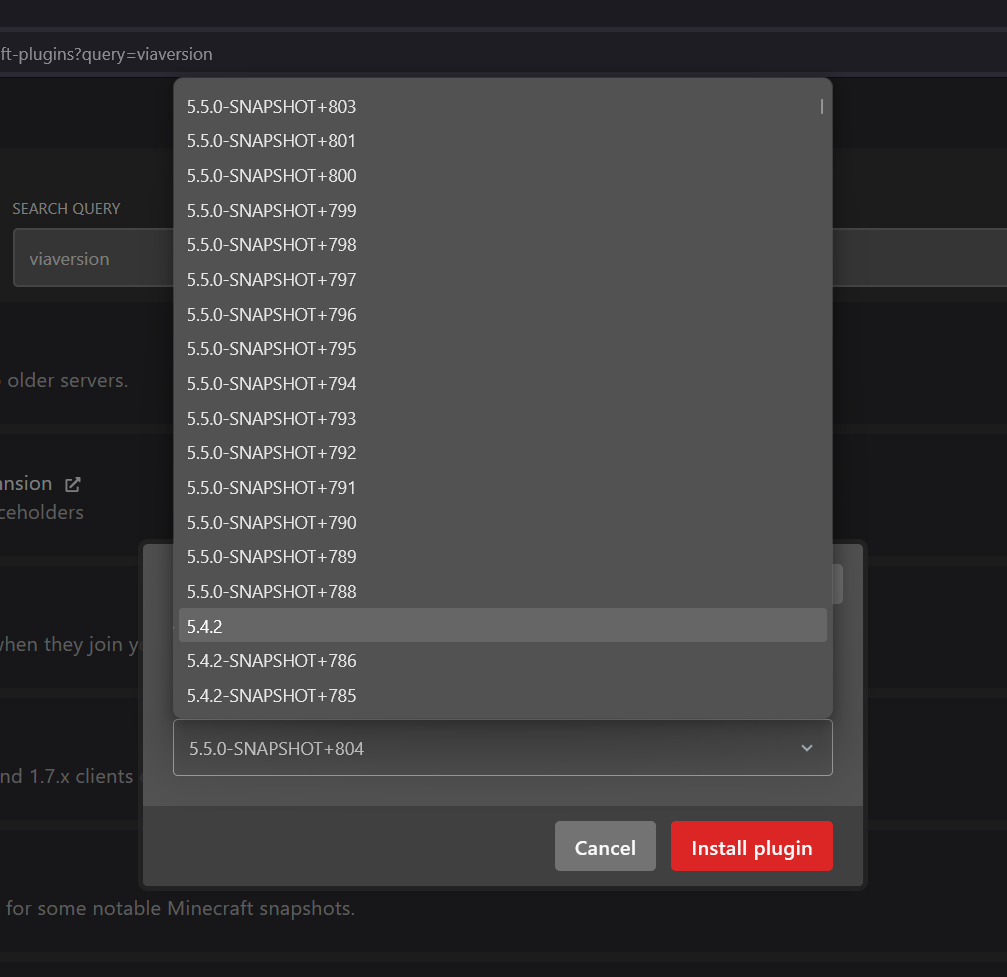Open the external link icon beside 'nsion'
Viewport: 1007px width, 977px height.
click(73, 484)
